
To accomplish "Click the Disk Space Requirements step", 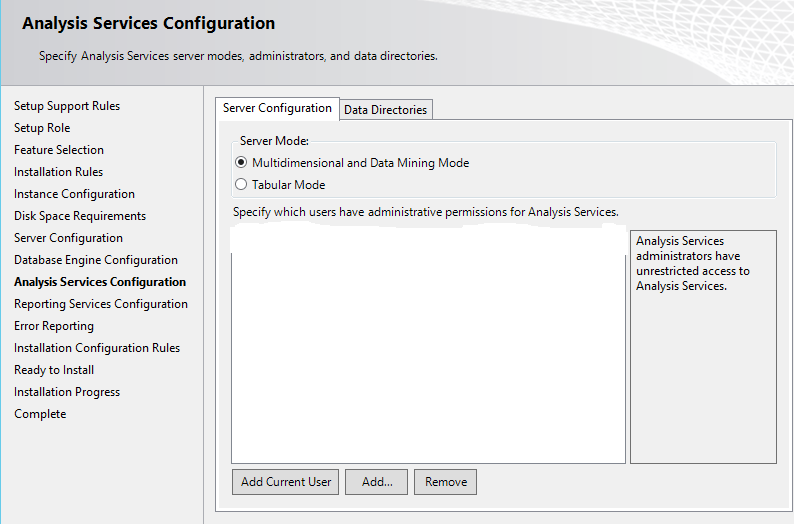I will pyautogui.click(x=80, y=216).
